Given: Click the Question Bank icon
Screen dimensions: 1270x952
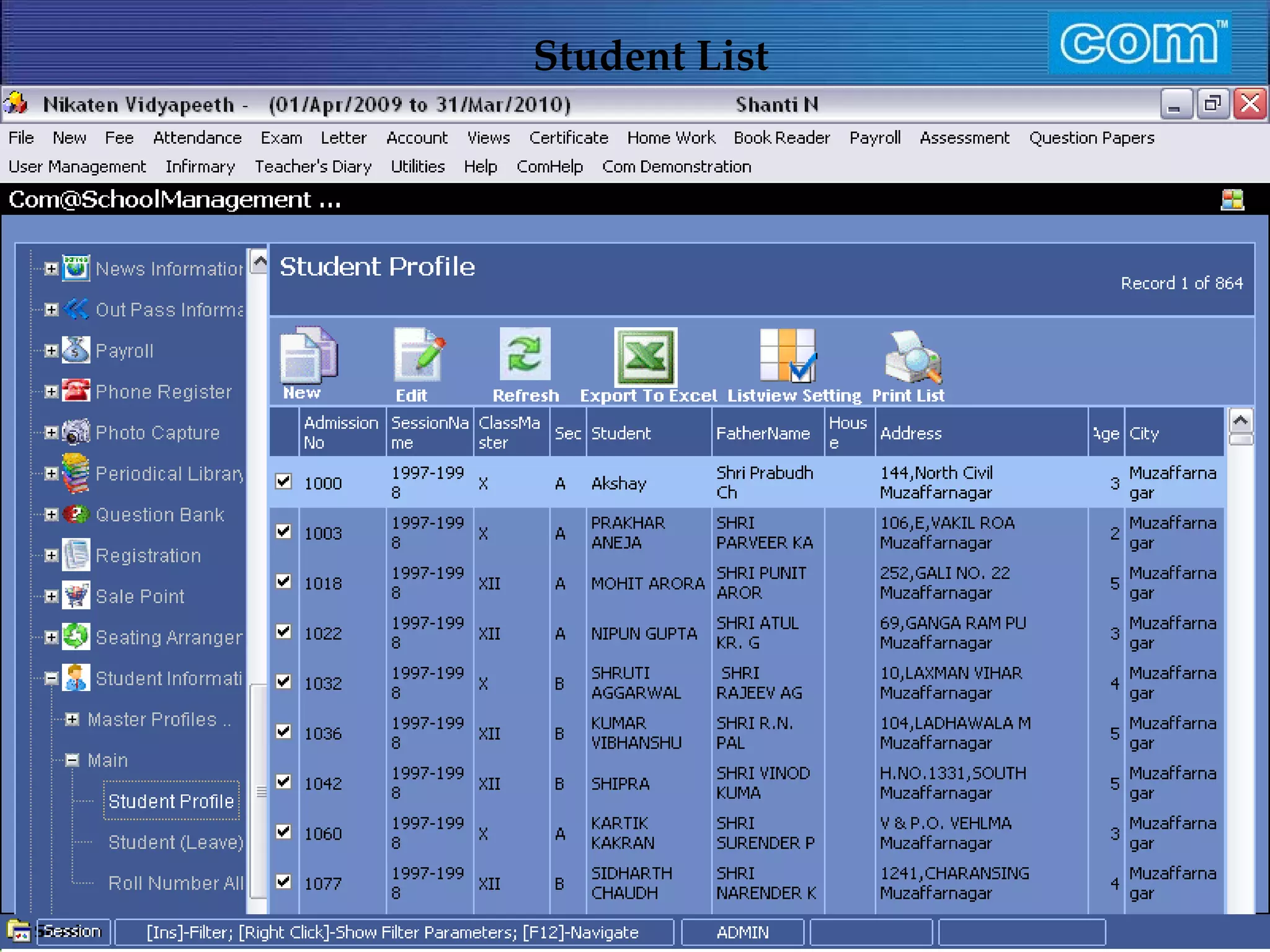Looking at the screenshot, I should (x=76, y=514).
